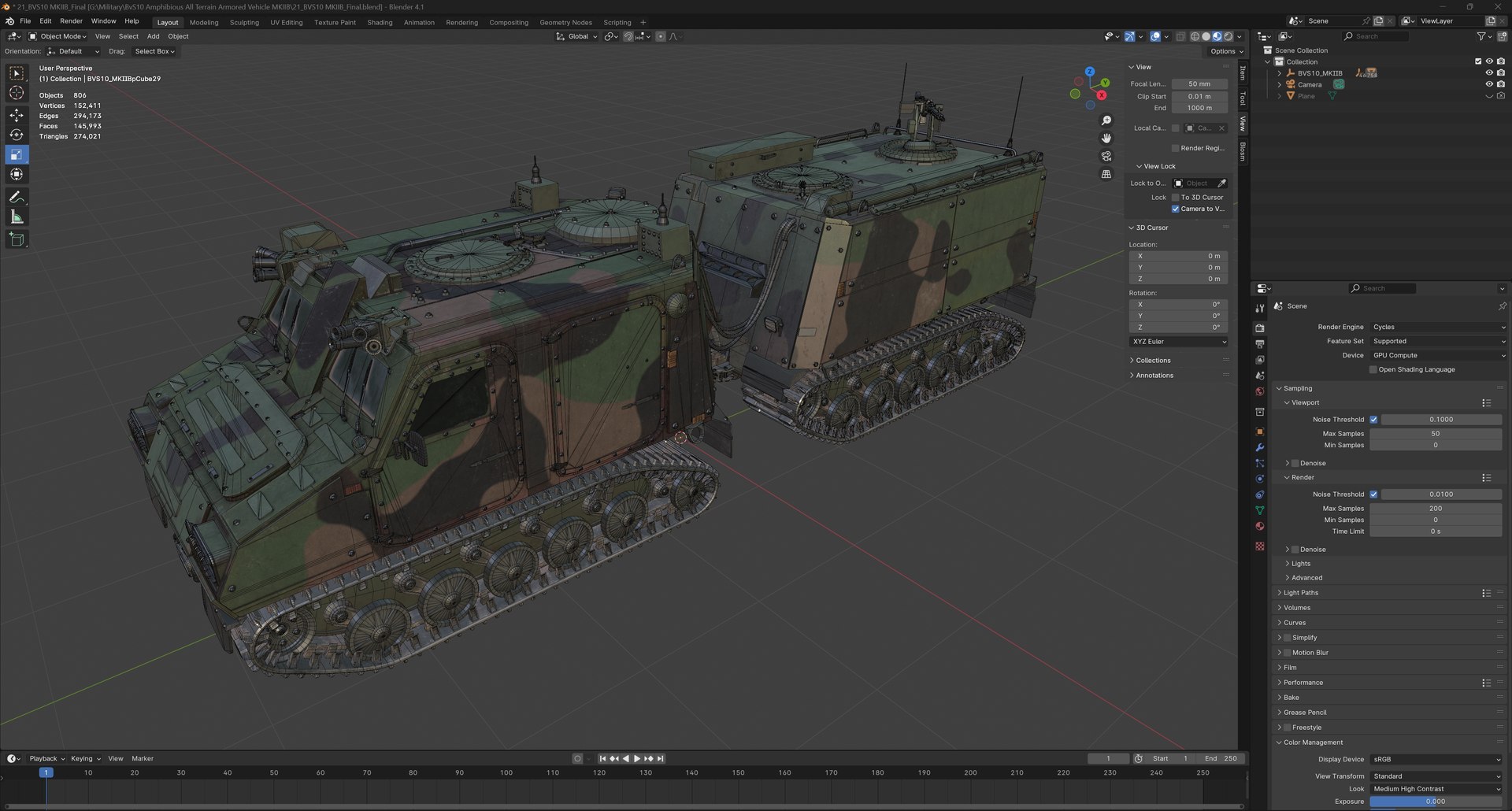Click the pan view hand icon
1512x811 pixels.
click(1106, 138)
